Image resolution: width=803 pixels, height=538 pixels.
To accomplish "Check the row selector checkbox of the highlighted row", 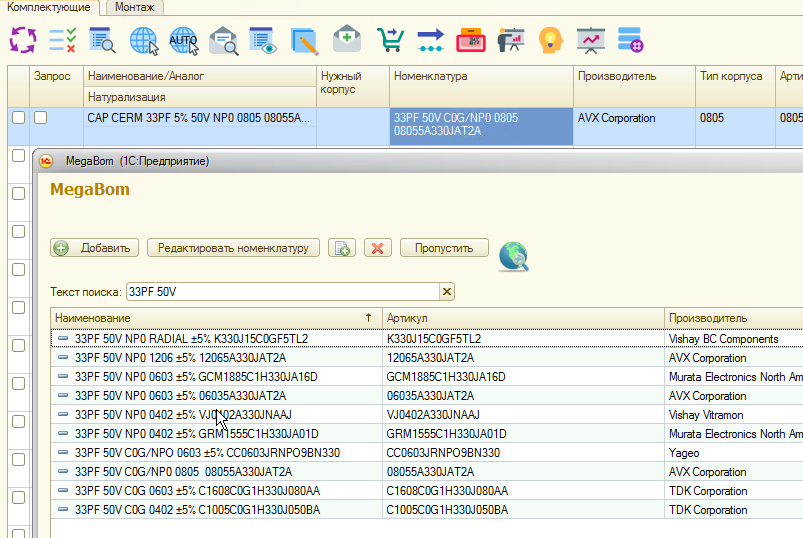I will coord(18,118).
